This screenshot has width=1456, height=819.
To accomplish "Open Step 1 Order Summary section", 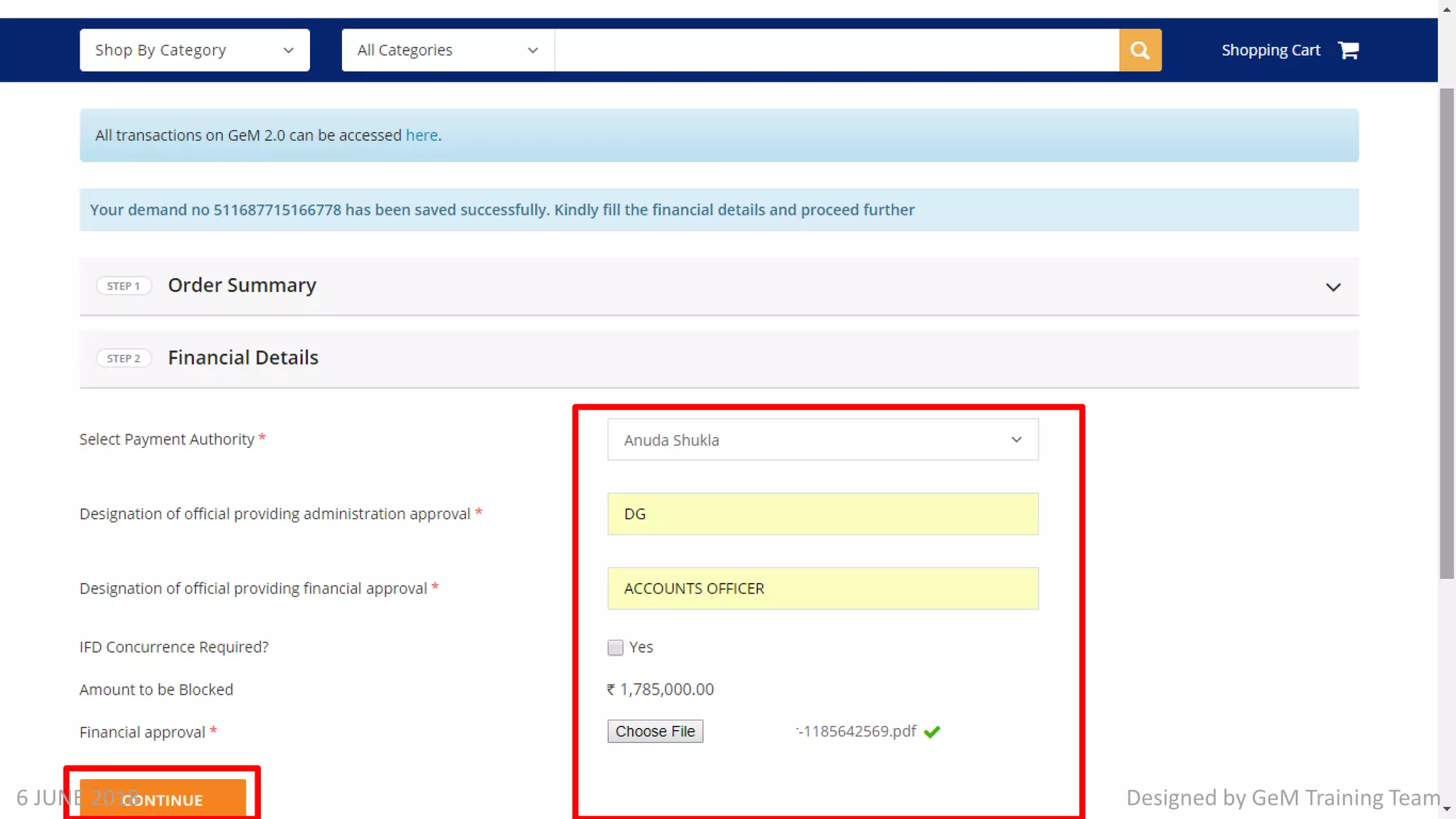I will pyautogui.click(x=242, y=285).
